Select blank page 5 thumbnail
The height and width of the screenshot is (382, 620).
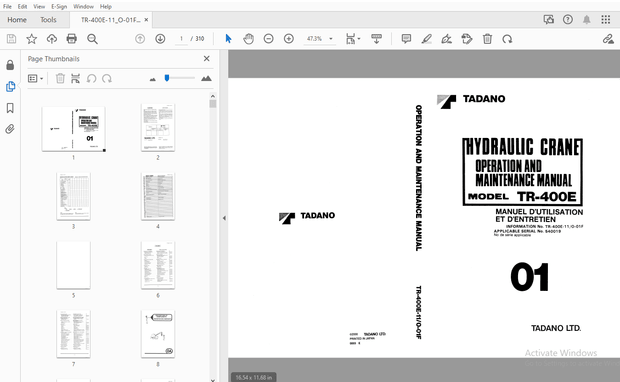(x=74, y=265)
